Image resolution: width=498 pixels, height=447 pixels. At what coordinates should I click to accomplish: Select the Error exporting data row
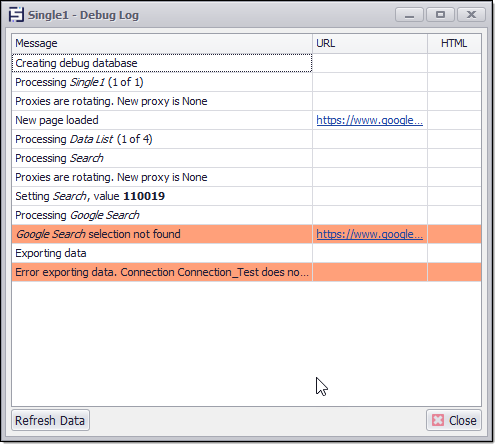(x=246, y=272)
